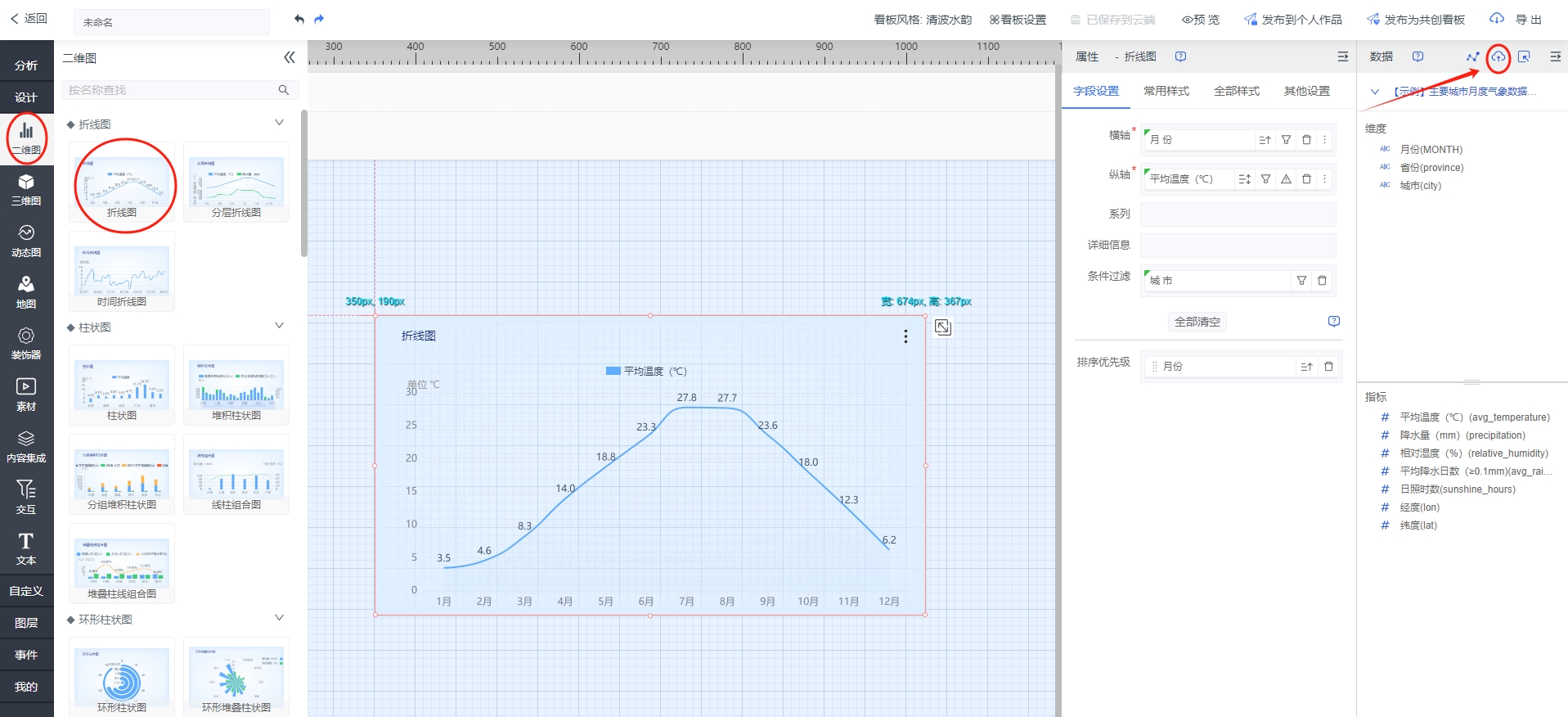The width and height of the screenshot is (1568, 717).
Task: Open the 地图 (map) sidebar category
Action: [x=26, y=292]
